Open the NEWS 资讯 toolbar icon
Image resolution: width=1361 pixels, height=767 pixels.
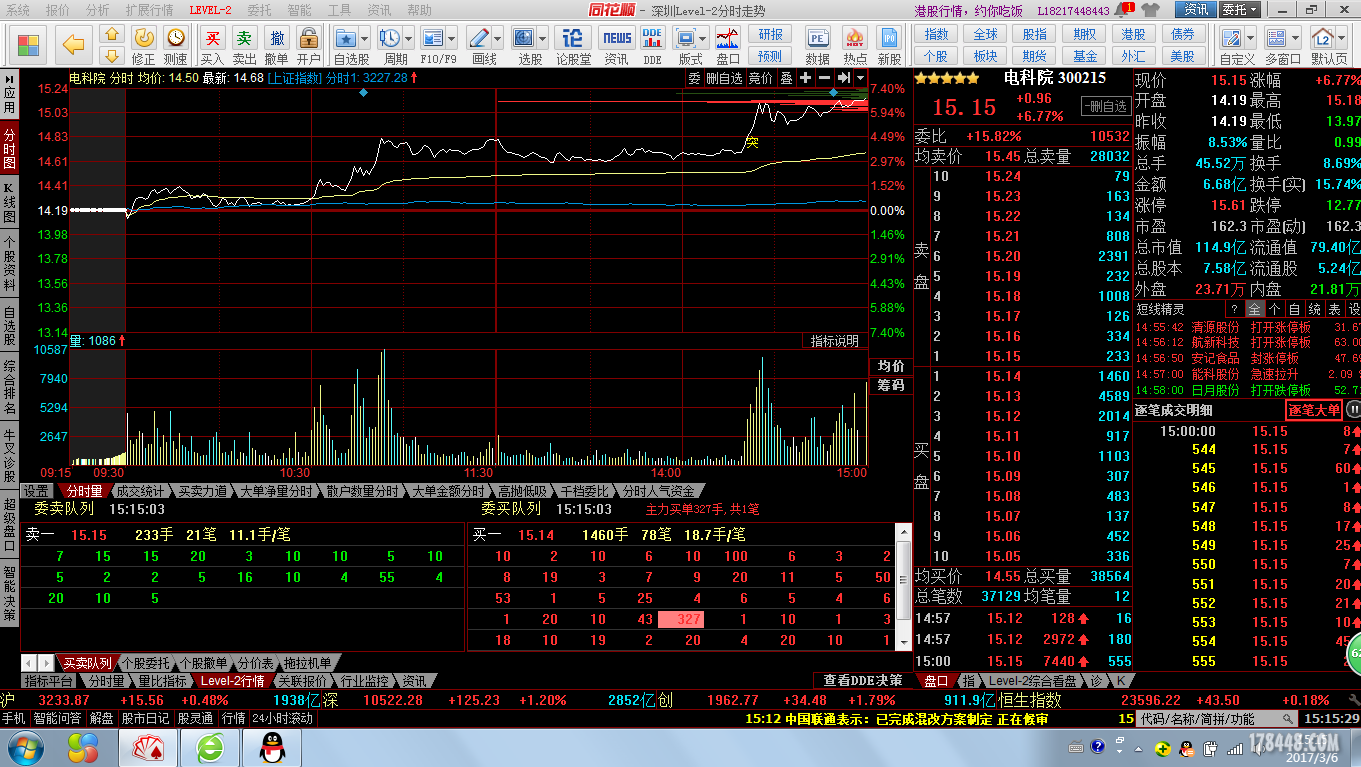(x=617, y=45)
